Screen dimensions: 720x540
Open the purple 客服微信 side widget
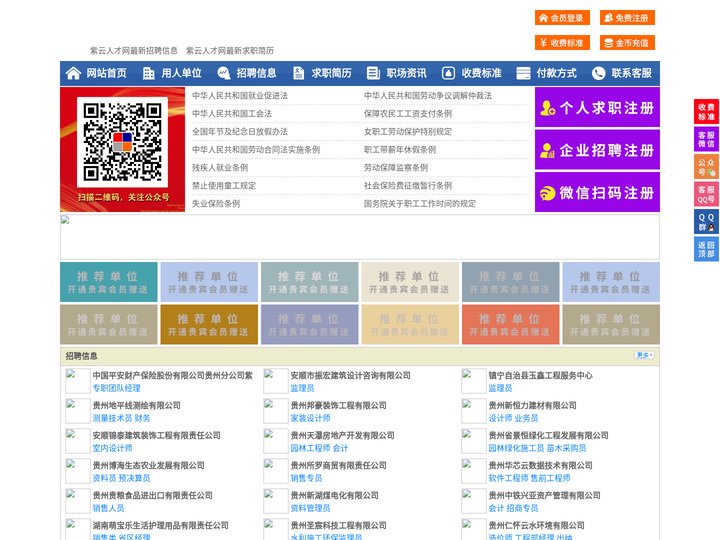tap(706, 139)
